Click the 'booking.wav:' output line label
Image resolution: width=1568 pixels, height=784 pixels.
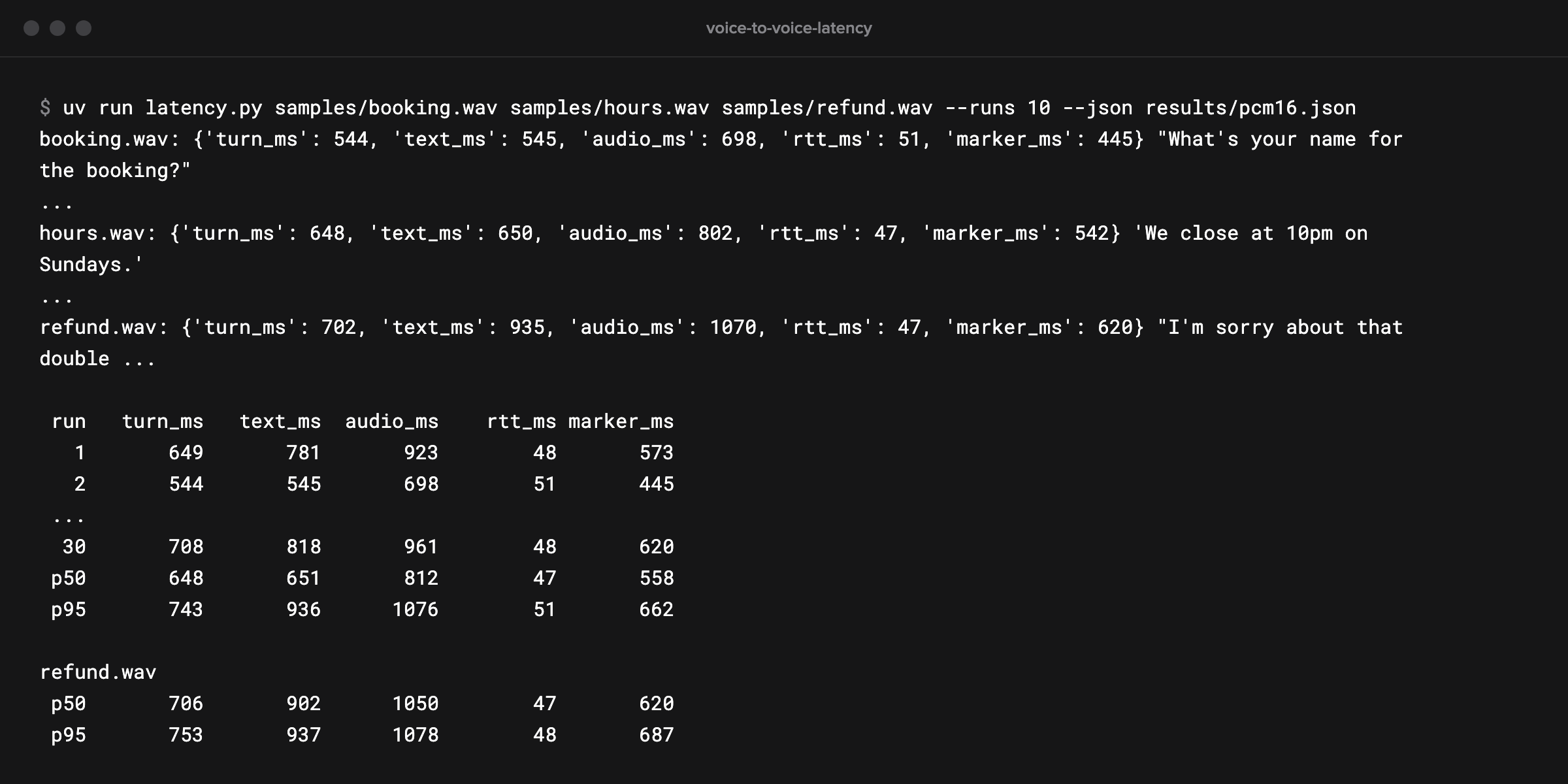(x=110, y=139)
